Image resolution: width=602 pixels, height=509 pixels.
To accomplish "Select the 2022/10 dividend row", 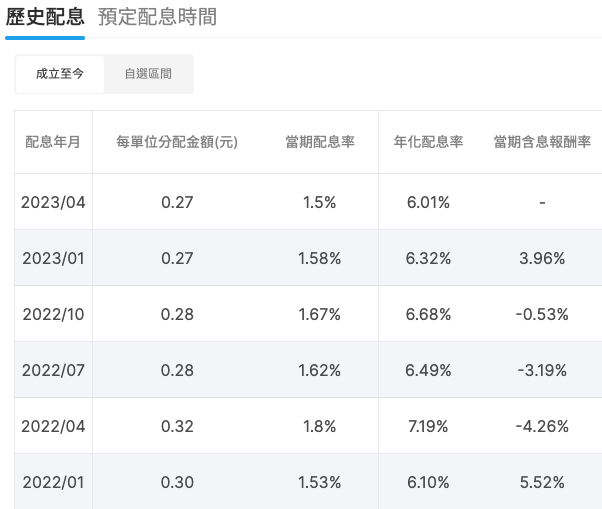I will (x=308, y=314).
